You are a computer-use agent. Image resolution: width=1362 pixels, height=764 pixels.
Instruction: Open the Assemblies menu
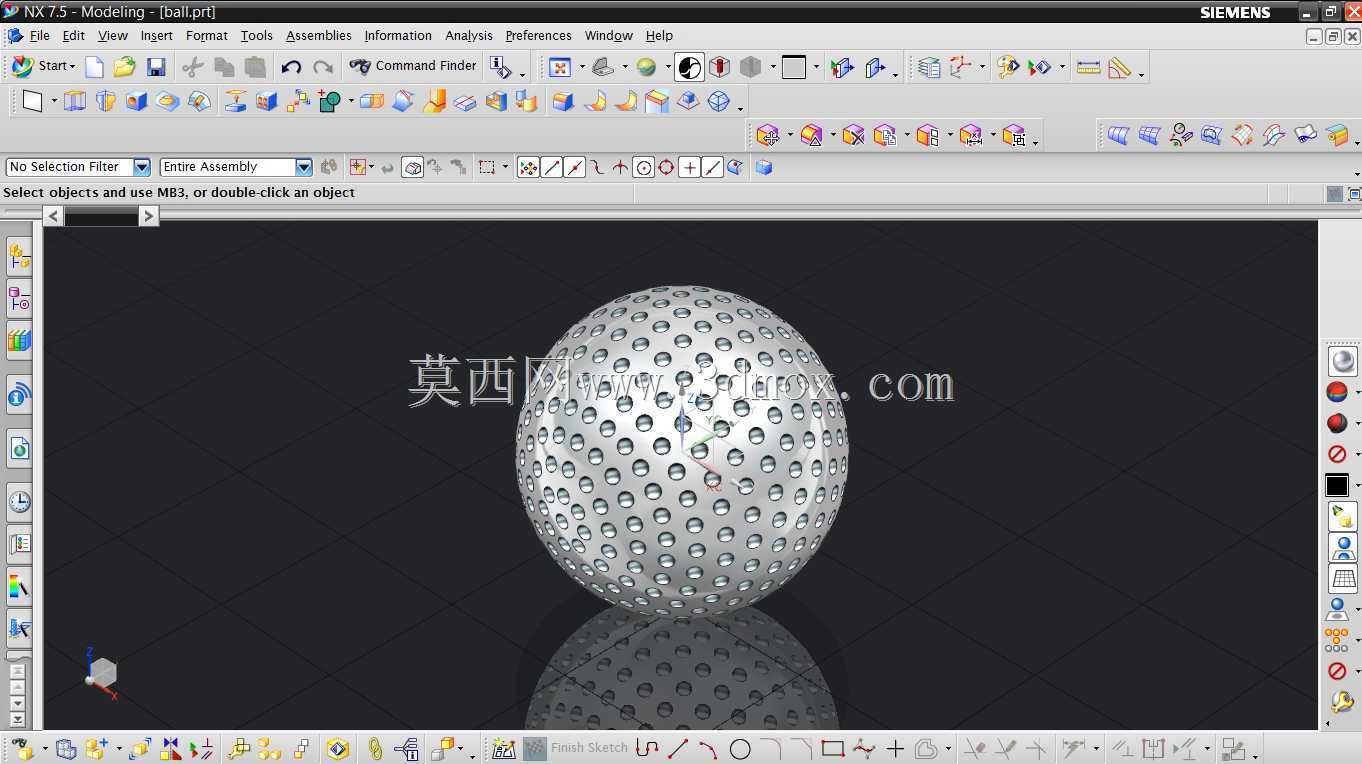click(318, 35)
